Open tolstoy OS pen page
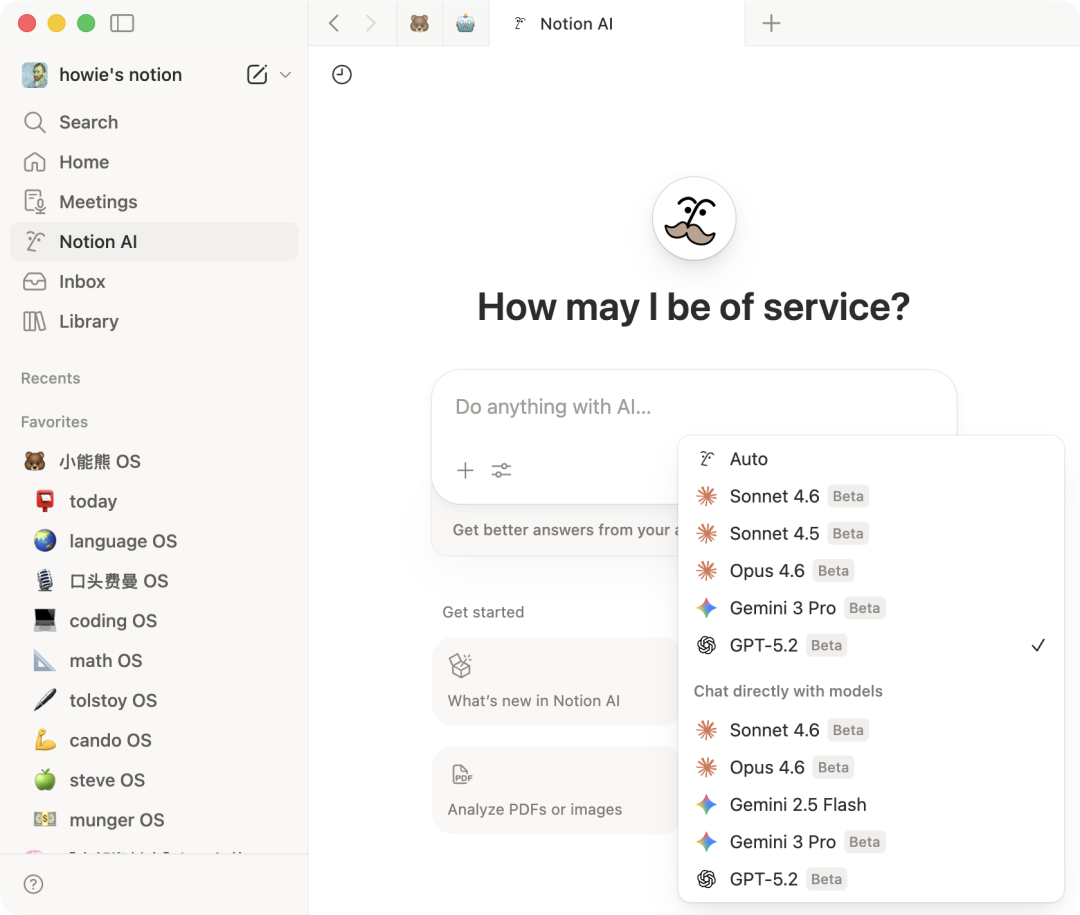The width and height of the screenshot is (1080, 915). click(154, 701)
